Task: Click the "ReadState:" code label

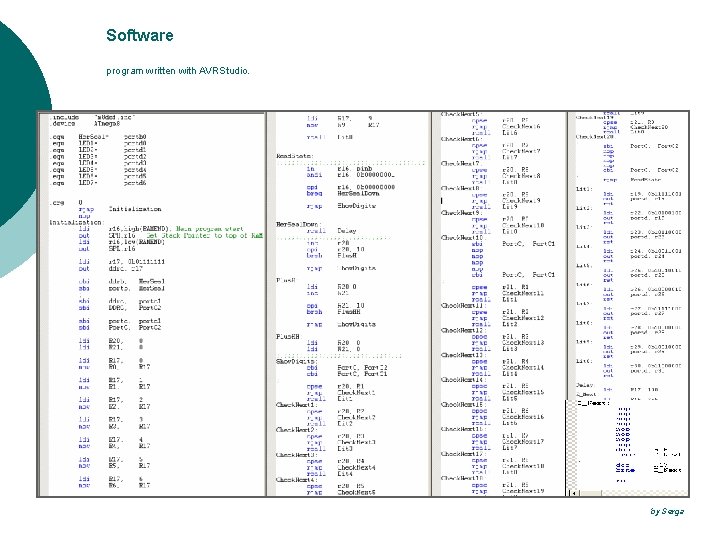Action: (x=295, y=156)
